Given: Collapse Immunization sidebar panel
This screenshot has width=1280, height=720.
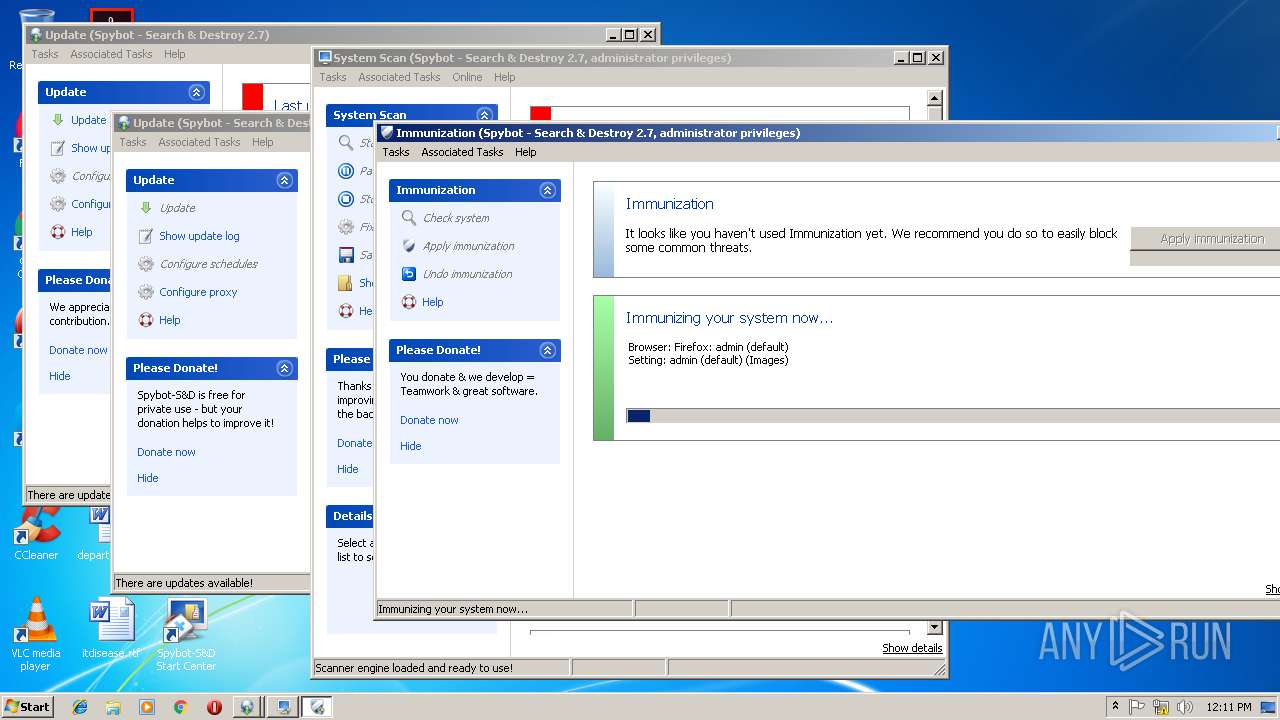Looking at the screenshot, I should tap(547, 190).
